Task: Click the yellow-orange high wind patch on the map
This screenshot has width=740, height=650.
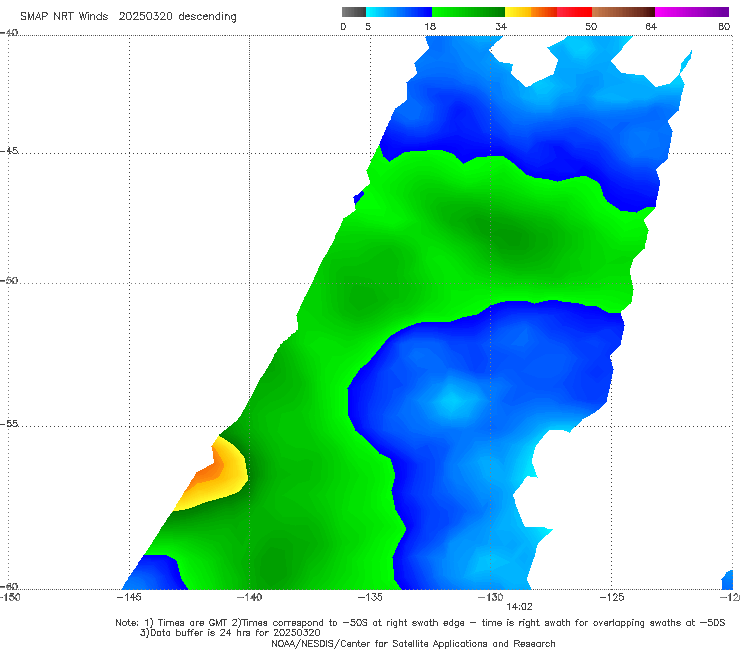Action: [x=217, y=474]
